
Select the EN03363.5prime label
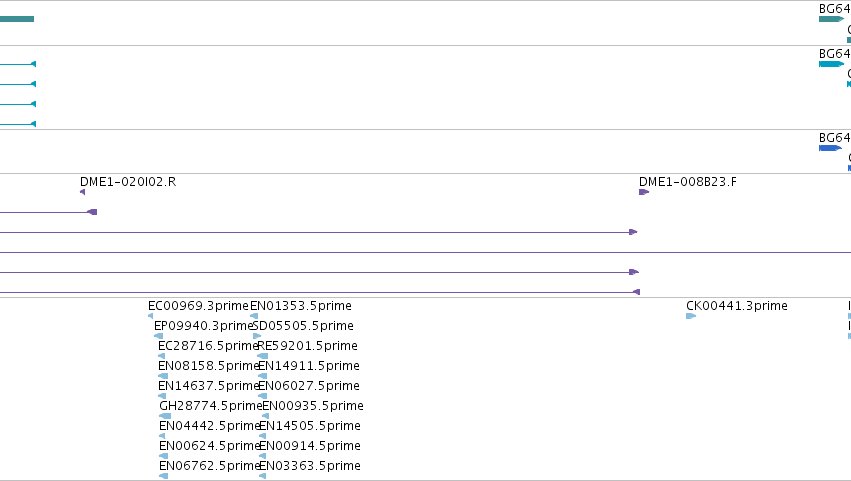(x=310, y=466)
